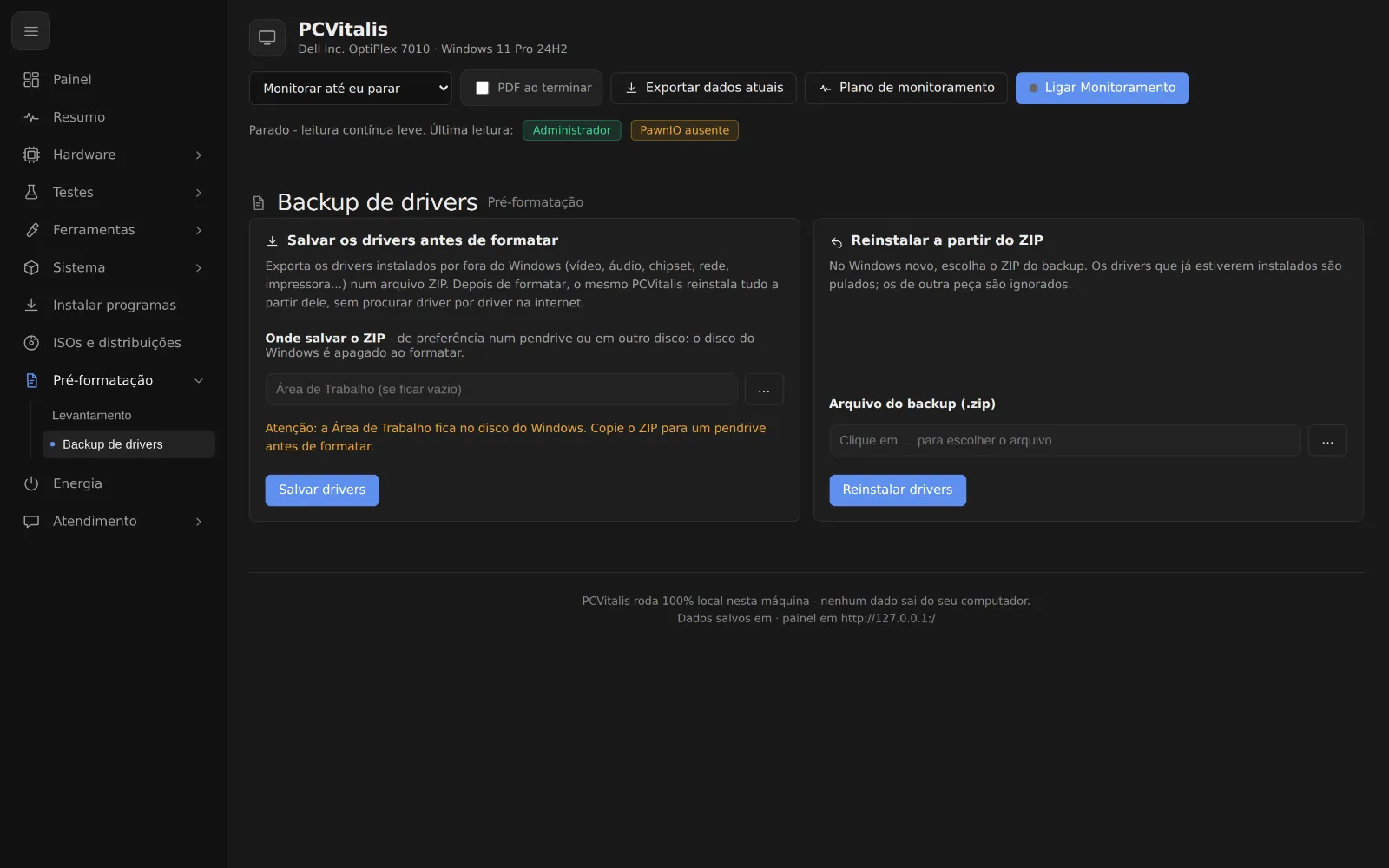Click the ISOs e distribuições disc icon

[x=31, y=343]
